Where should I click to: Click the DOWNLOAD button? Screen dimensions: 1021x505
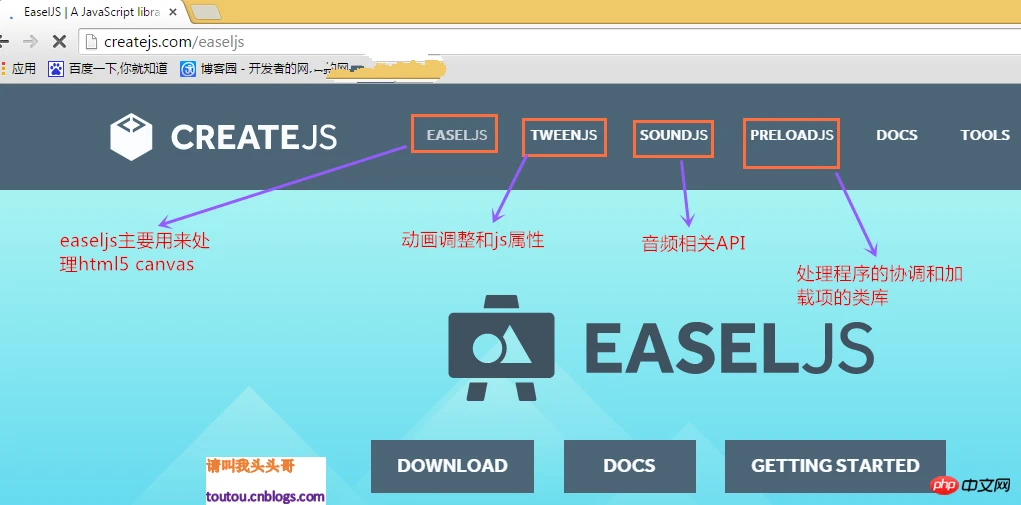(453, 466)
